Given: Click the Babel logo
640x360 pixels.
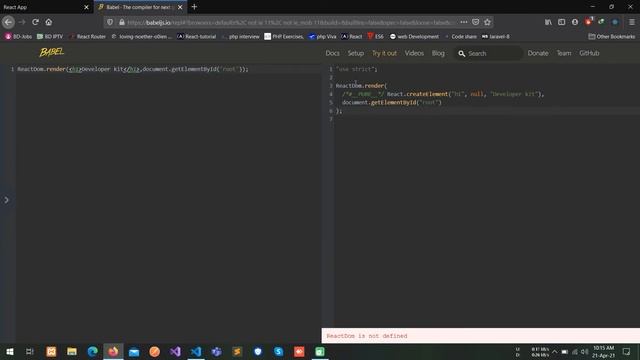Looking at the screenshot, I should tap(51, 52).
